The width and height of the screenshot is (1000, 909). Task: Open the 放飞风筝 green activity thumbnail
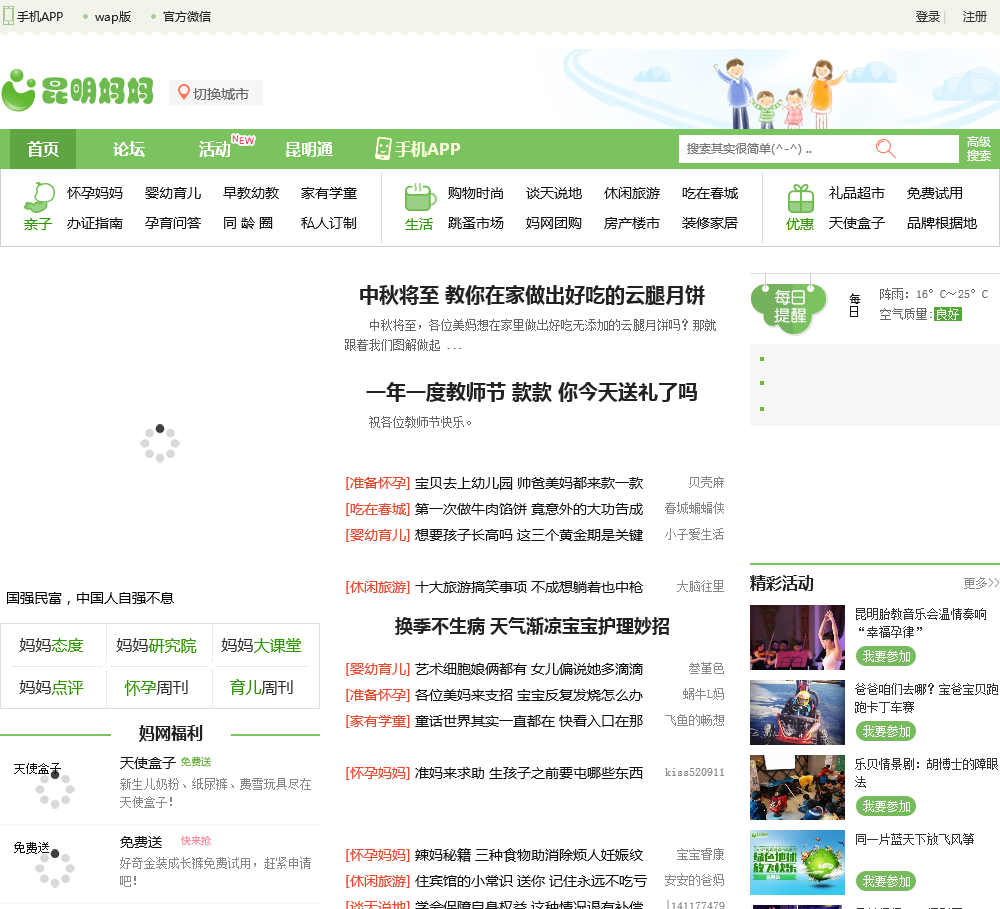pos(797,862)
